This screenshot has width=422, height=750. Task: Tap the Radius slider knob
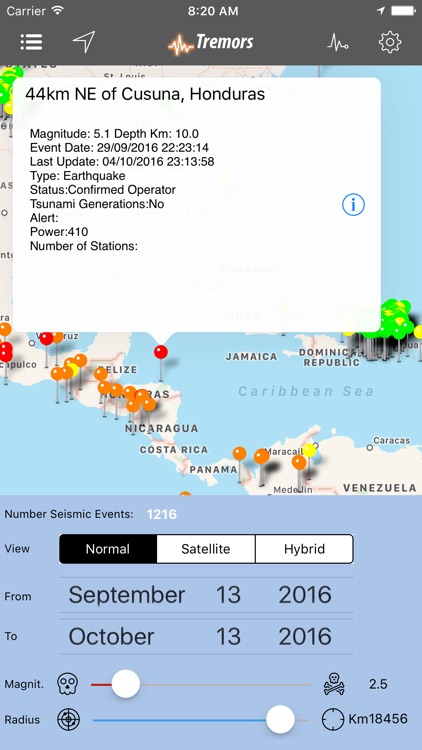coord(280,719)
